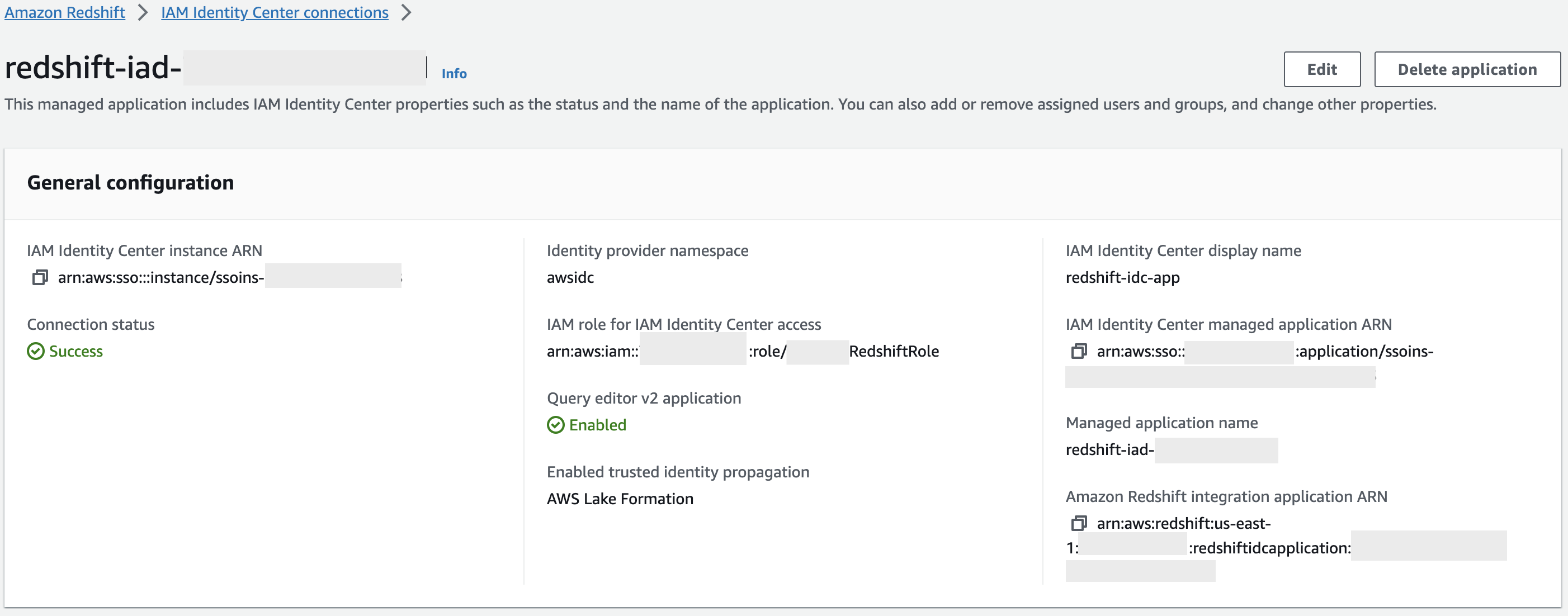The width and height of the screenshot is (1568, 616).
Task: Click the redshift-idc-app display name
Action: 1122,278
